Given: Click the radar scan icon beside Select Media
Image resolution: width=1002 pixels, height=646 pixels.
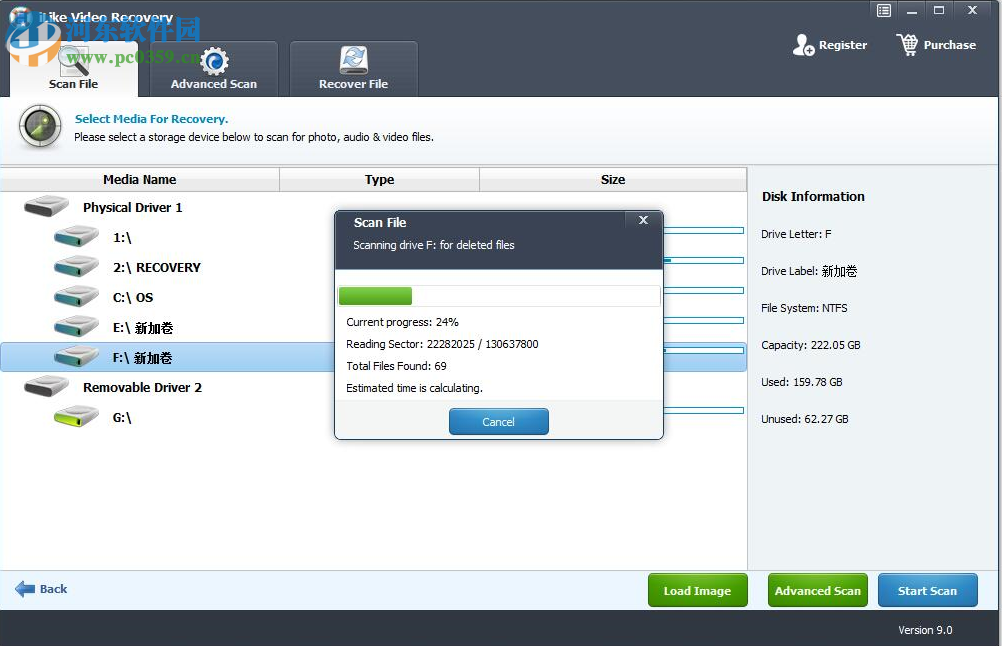Looking at the screenshot, I should coord(40,127).
